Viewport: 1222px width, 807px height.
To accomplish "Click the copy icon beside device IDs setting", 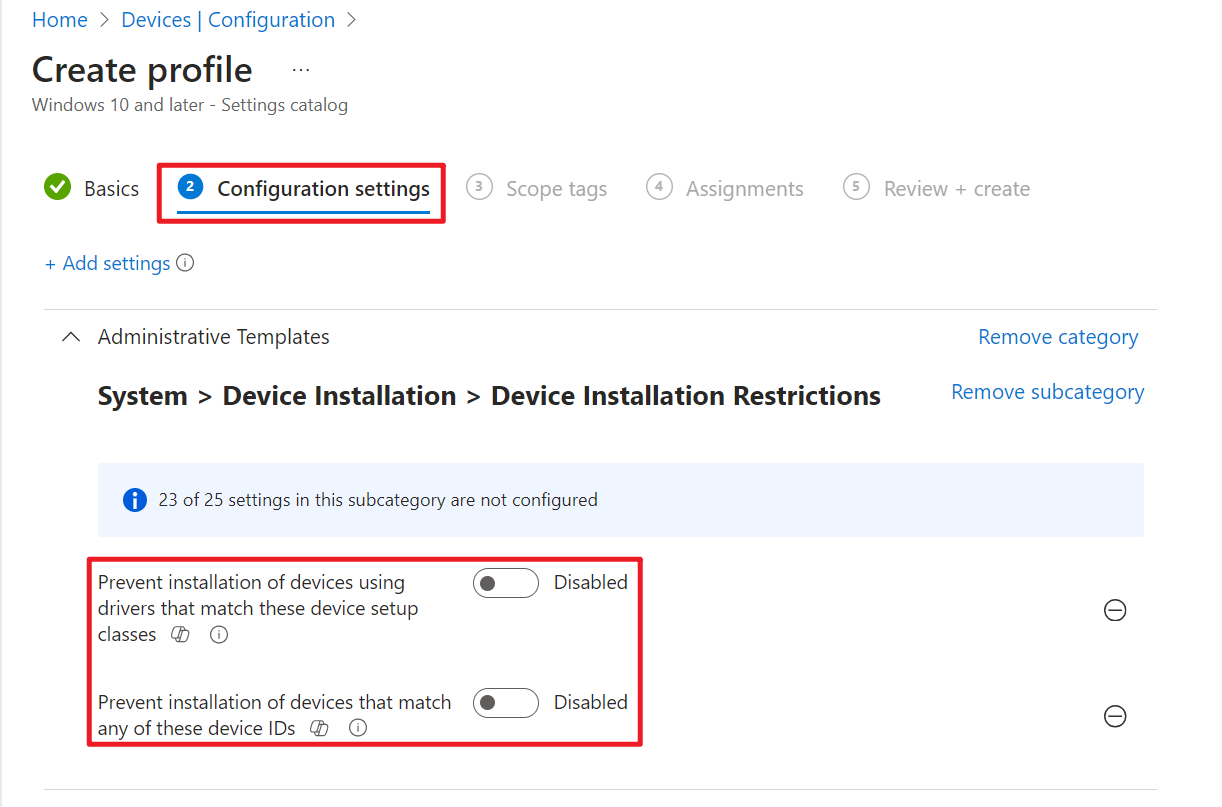I will point(319,728).
